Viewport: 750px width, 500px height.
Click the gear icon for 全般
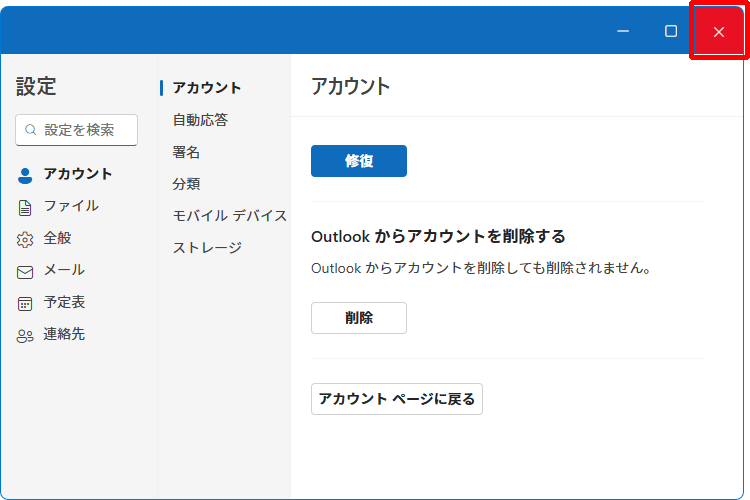tap(25, 239)
